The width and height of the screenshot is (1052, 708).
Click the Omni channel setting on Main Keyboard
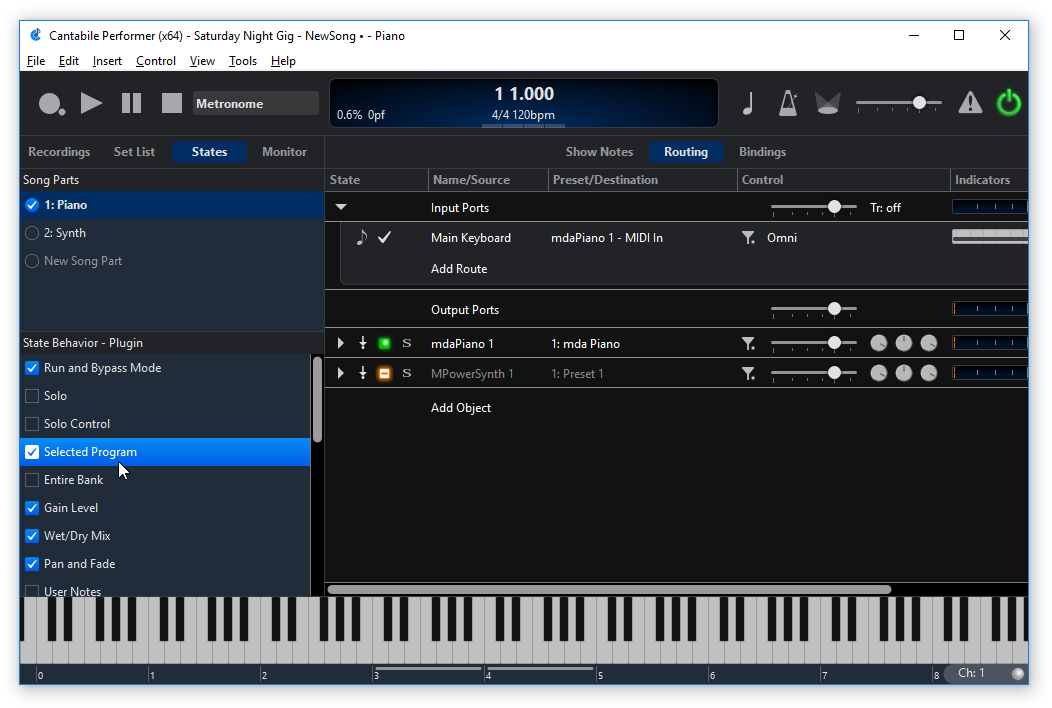pyautogui.click(x=782, y=238)
